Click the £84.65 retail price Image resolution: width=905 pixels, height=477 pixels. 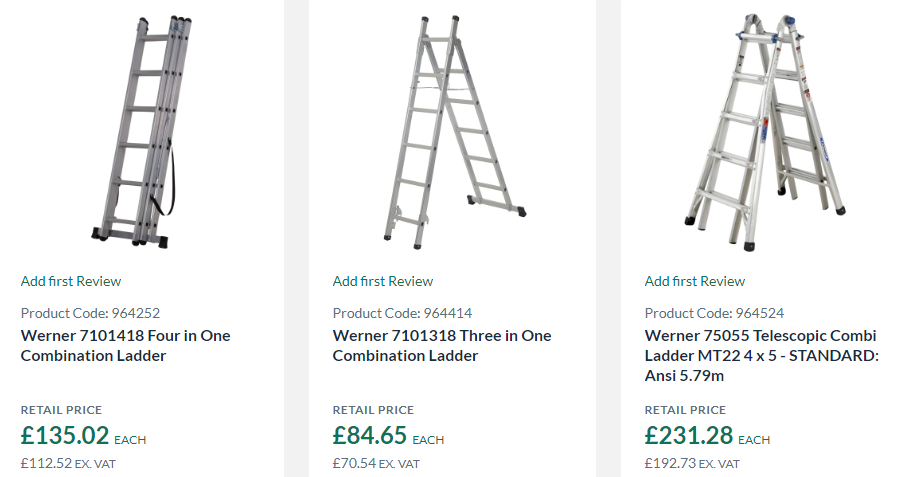tap(369, 435)
